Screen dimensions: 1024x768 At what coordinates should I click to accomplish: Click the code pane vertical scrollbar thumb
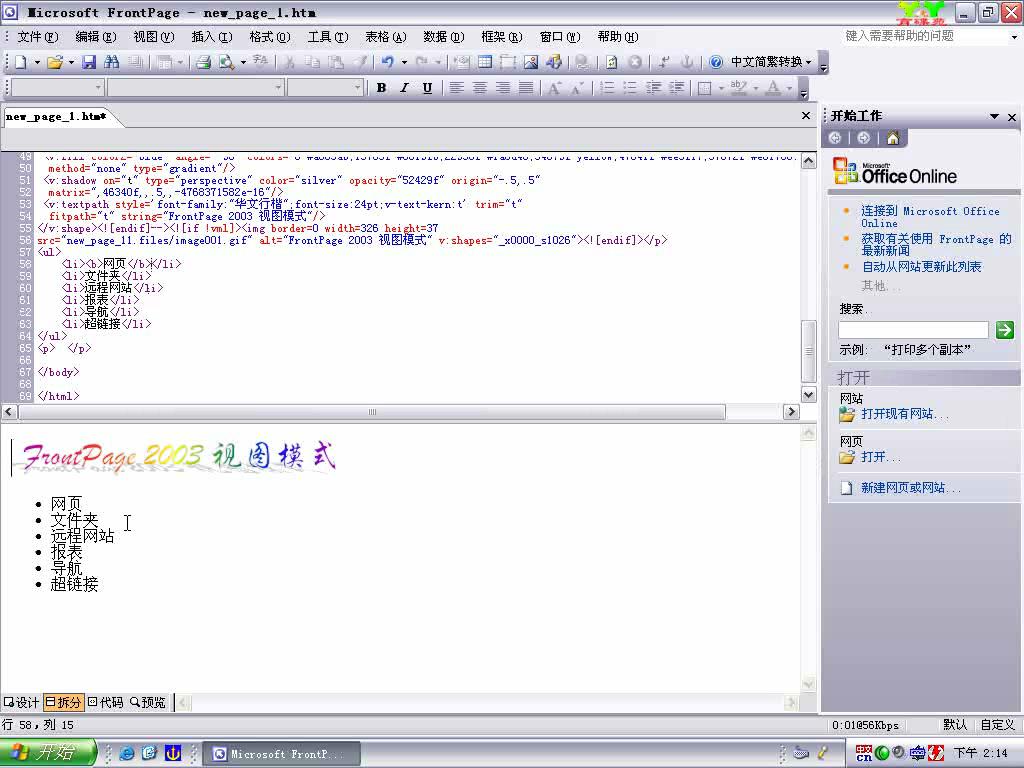pos(808,351)
